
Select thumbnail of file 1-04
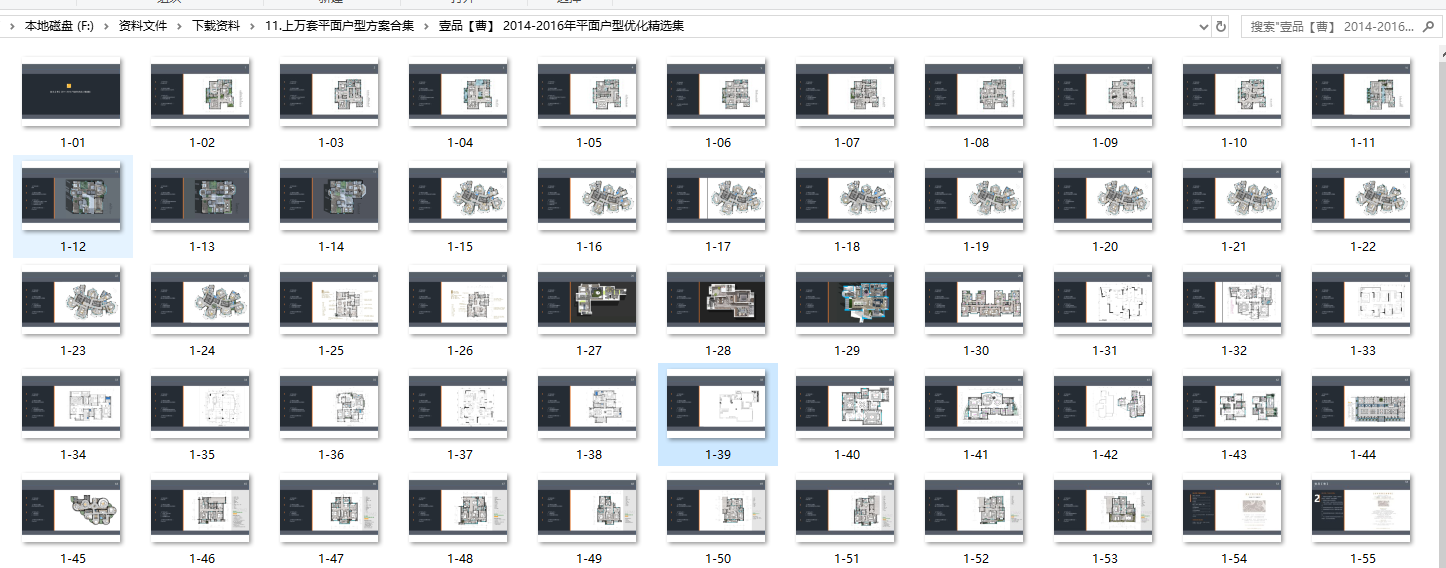click(x=458, y=91)
